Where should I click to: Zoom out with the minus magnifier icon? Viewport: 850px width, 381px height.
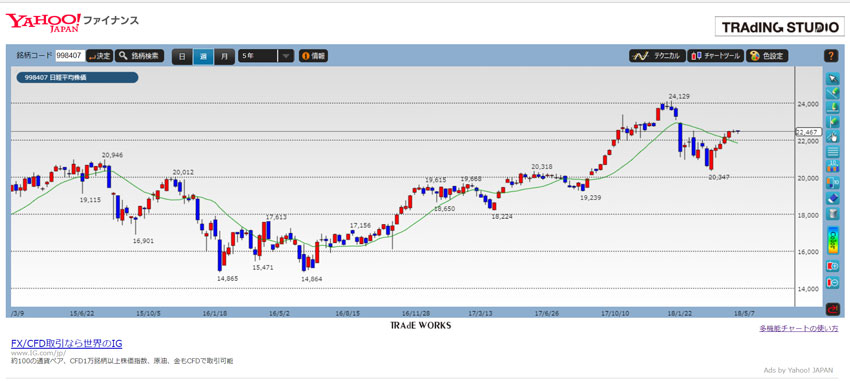(832, 282)
